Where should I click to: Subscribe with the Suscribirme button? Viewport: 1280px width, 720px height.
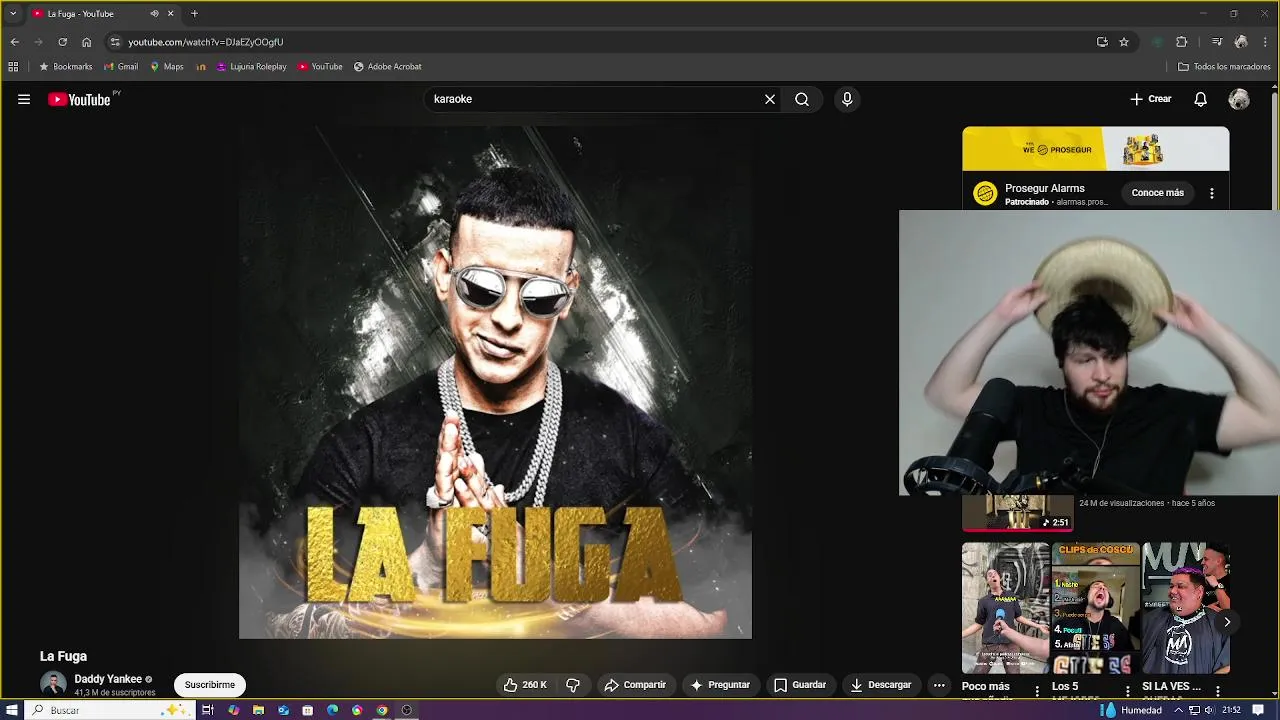tap(210, 685)
